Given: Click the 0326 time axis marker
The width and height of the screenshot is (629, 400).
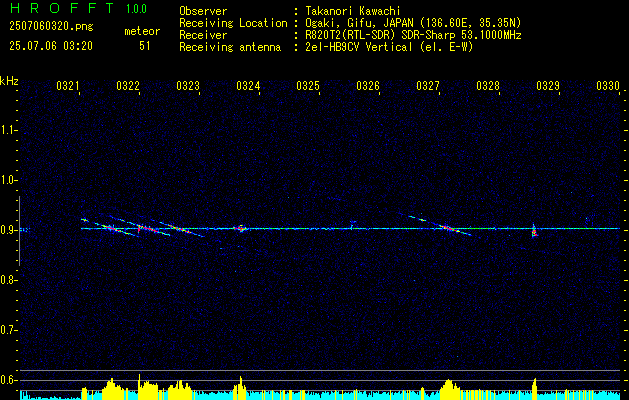Looking at the screenshot, I should pyautogui.click(x=368, y=85).
